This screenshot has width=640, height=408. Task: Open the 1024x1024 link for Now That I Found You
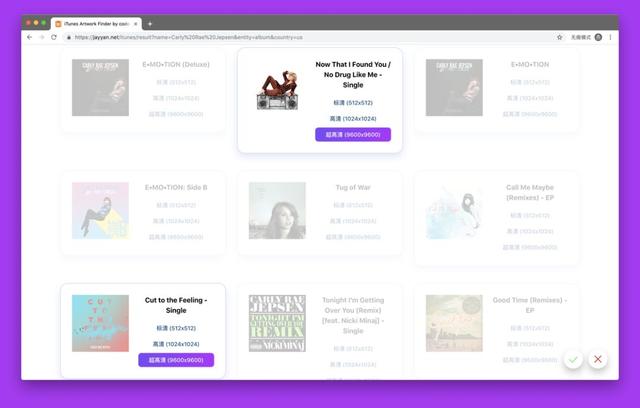(353, 119)
